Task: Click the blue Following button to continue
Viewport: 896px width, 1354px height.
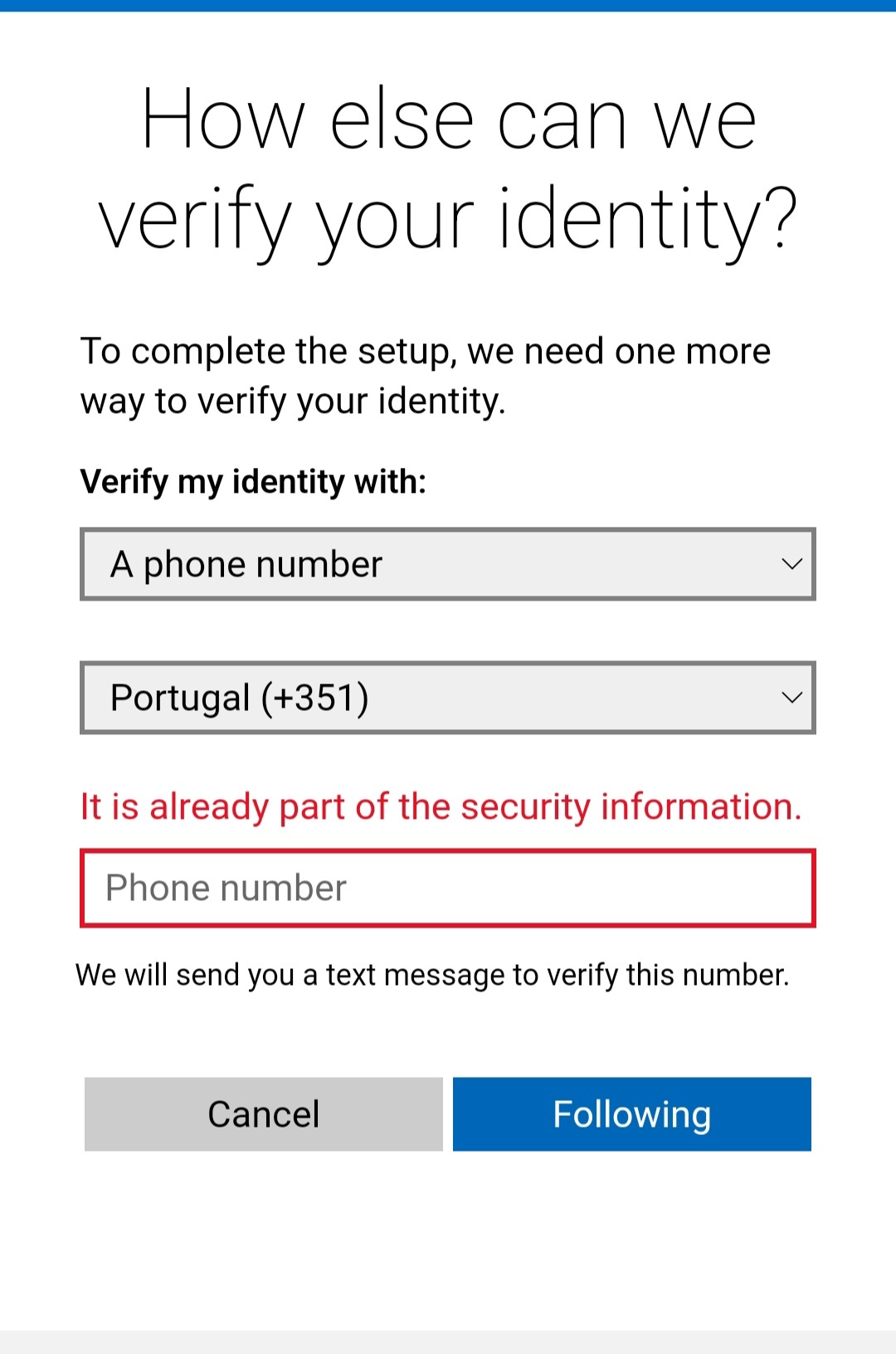Action: coord(632,1114)
